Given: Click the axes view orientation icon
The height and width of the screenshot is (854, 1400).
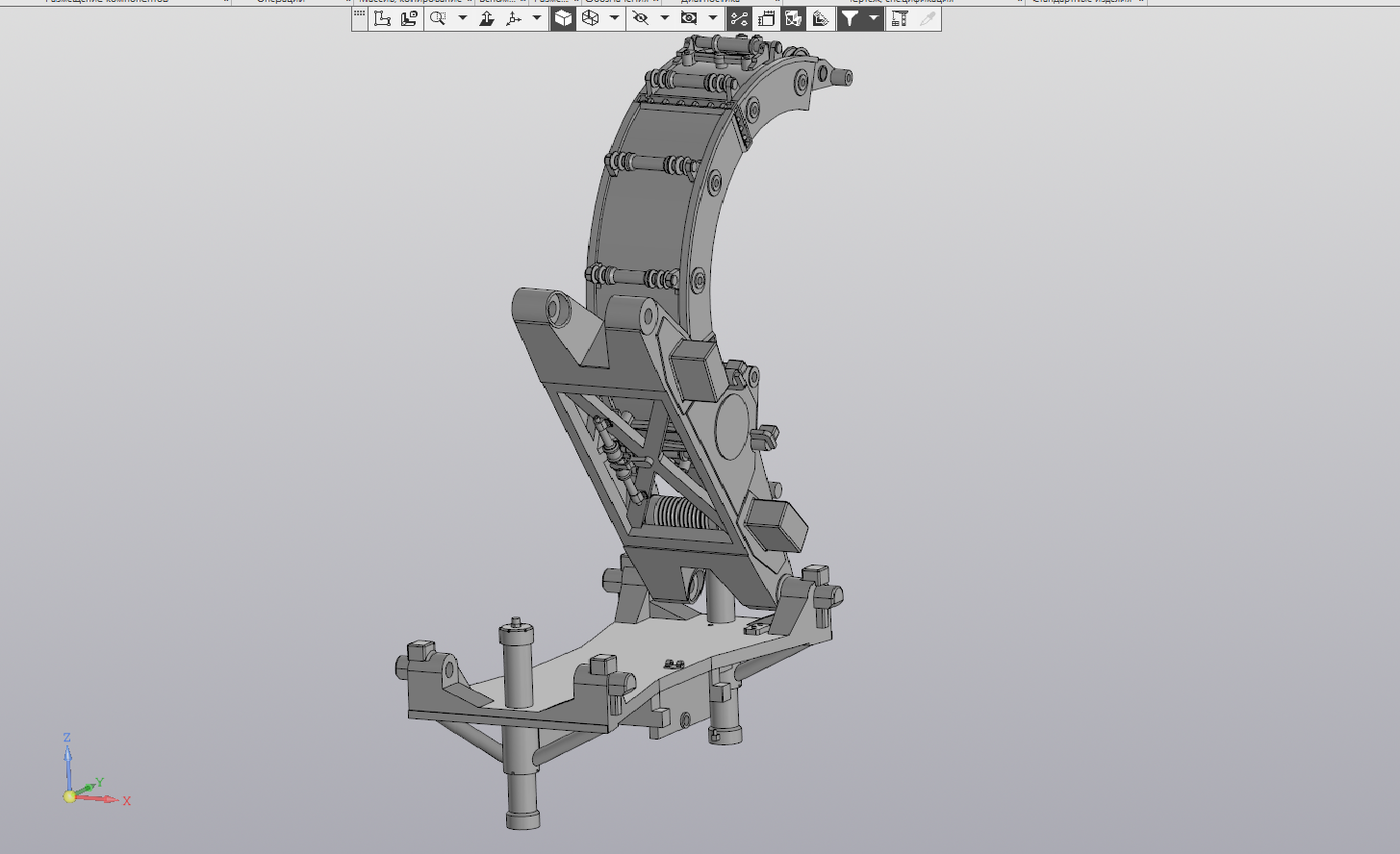Looking at the screenshot, I should tap(514, 18).
